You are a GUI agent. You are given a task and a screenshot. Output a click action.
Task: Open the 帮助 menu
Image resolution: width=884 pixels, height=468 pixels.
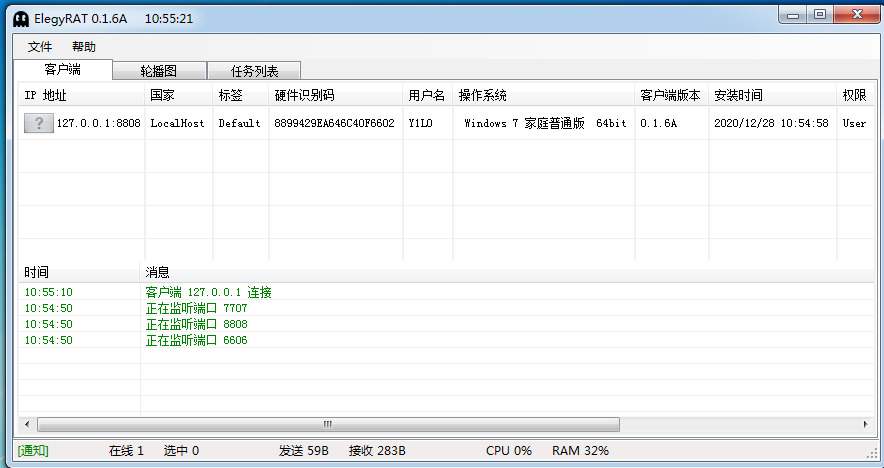pos(84,47)
